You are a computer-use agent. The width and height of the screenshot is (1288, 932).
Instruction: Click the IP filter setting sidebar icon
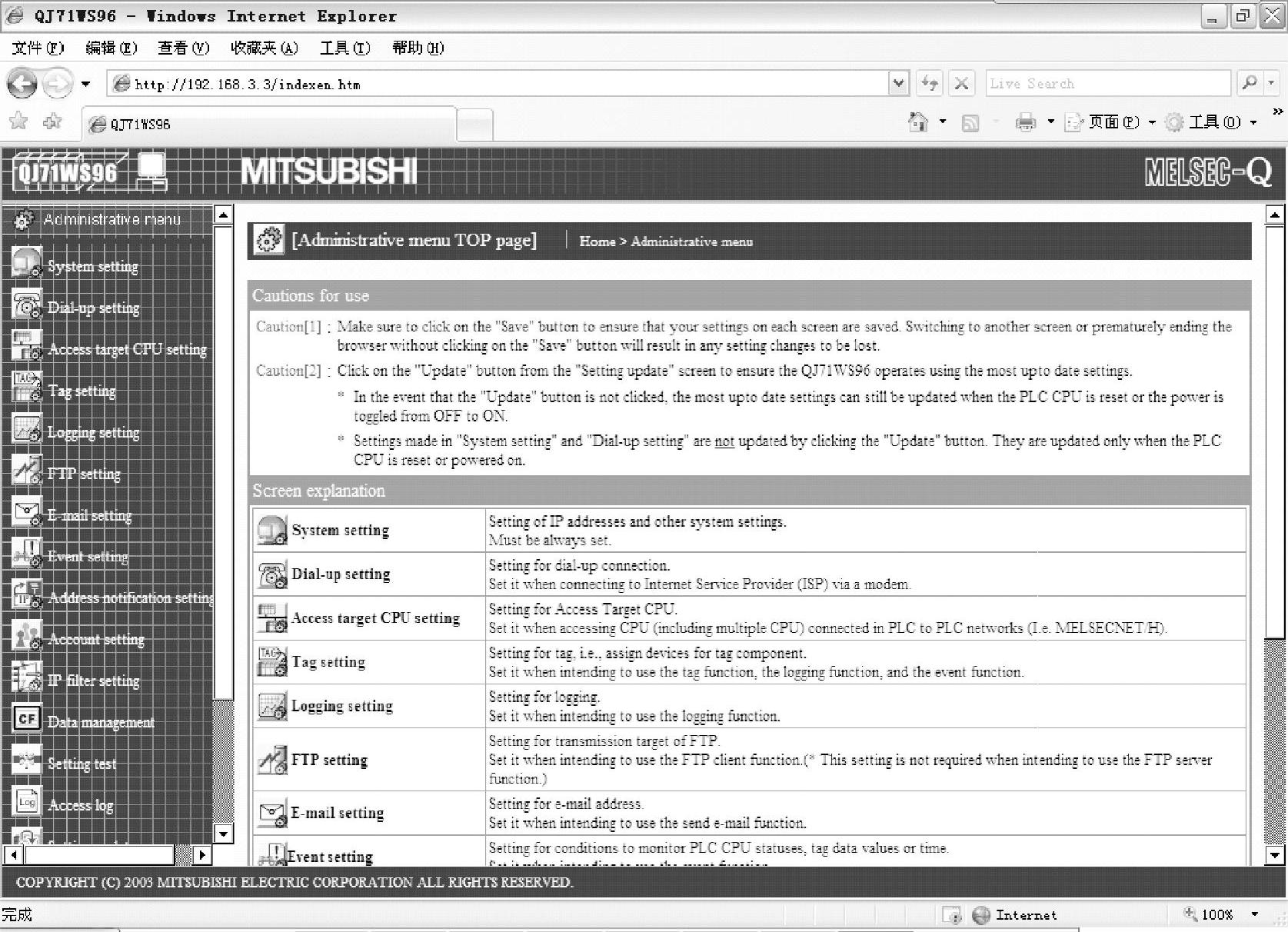point(27,679)
